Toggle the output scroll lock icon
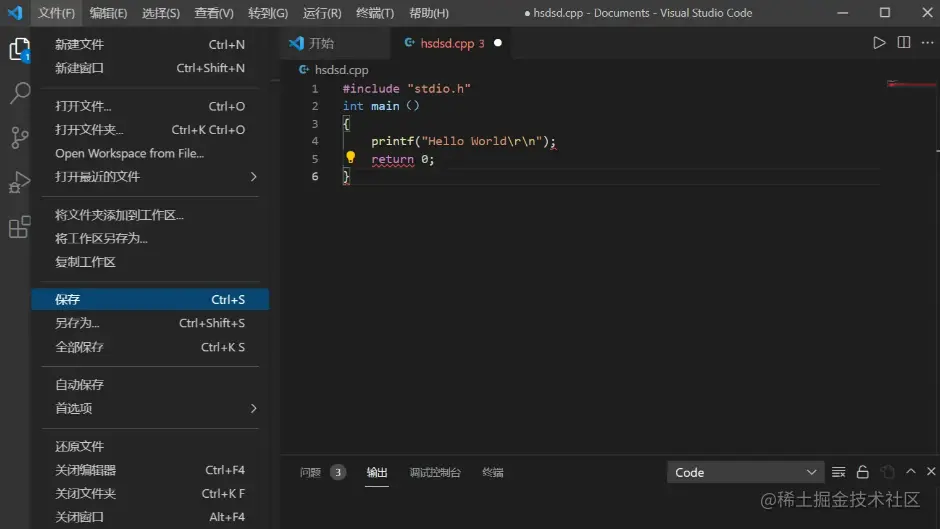The image size is (940, 529). click(863, 472)
